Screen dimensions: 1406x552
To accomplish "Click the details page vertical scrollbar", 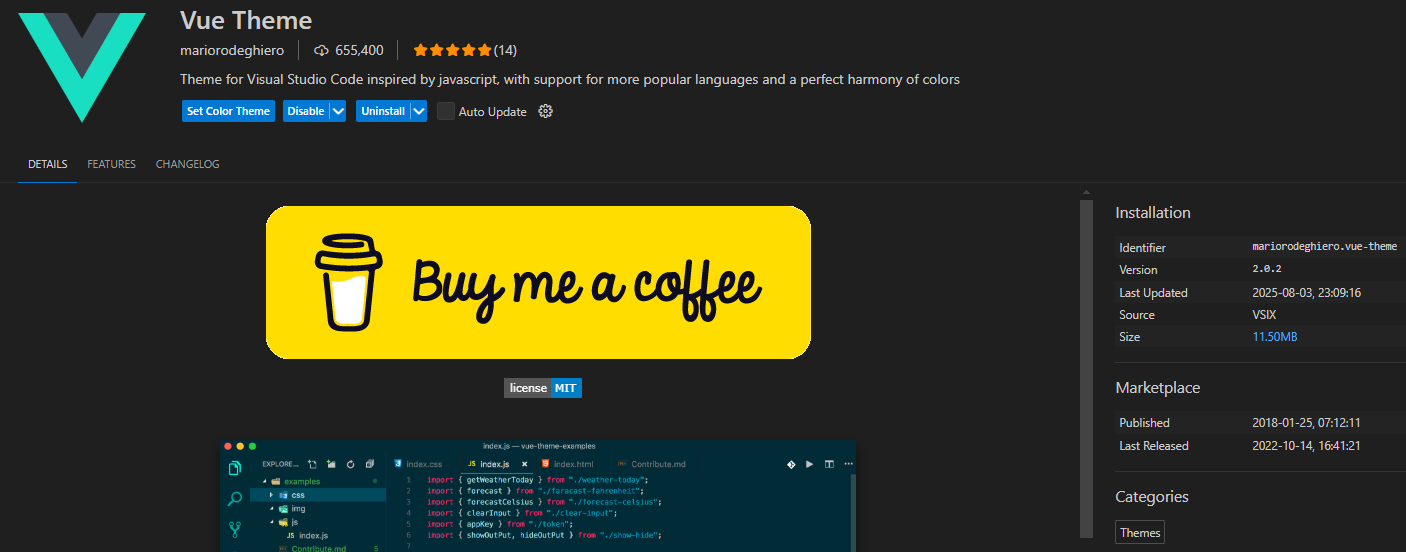I will [x=1086, y=368].
